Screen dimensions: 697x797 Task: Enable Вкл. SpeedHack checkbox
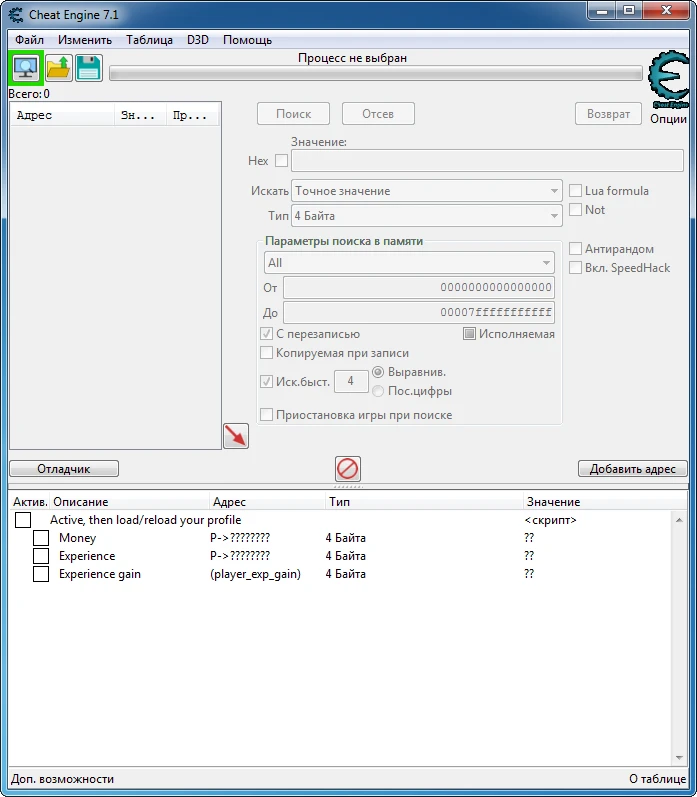tap(575, 267)
